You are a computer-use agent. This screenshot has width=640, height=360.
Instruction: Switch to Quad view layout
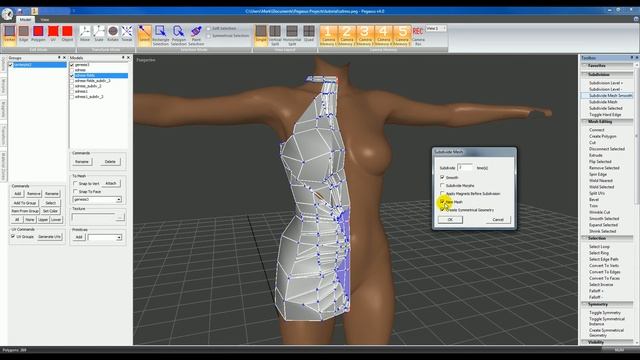309,33
